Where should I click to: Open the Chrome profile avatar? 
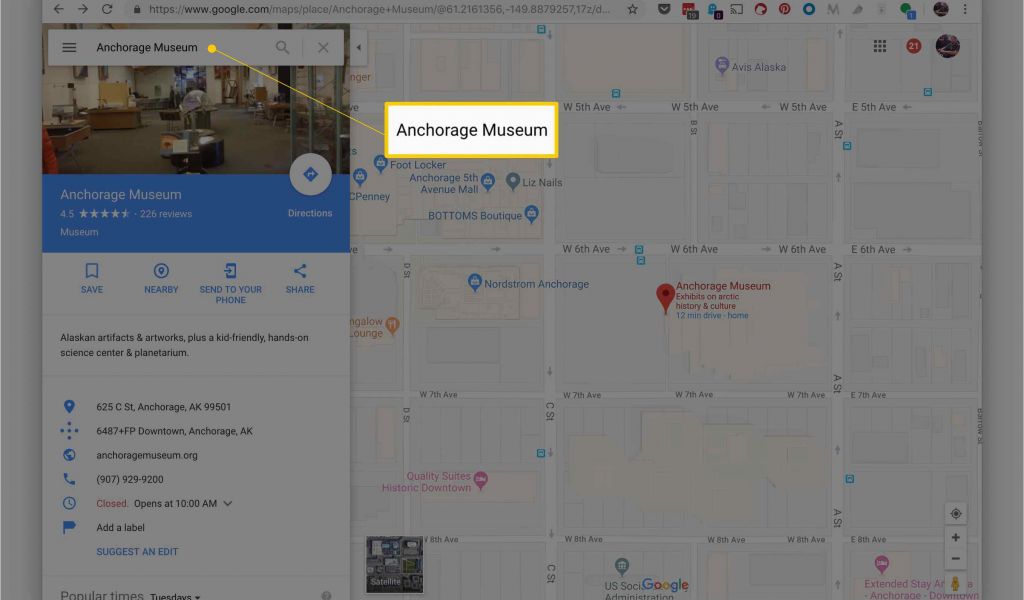[940, 9]
